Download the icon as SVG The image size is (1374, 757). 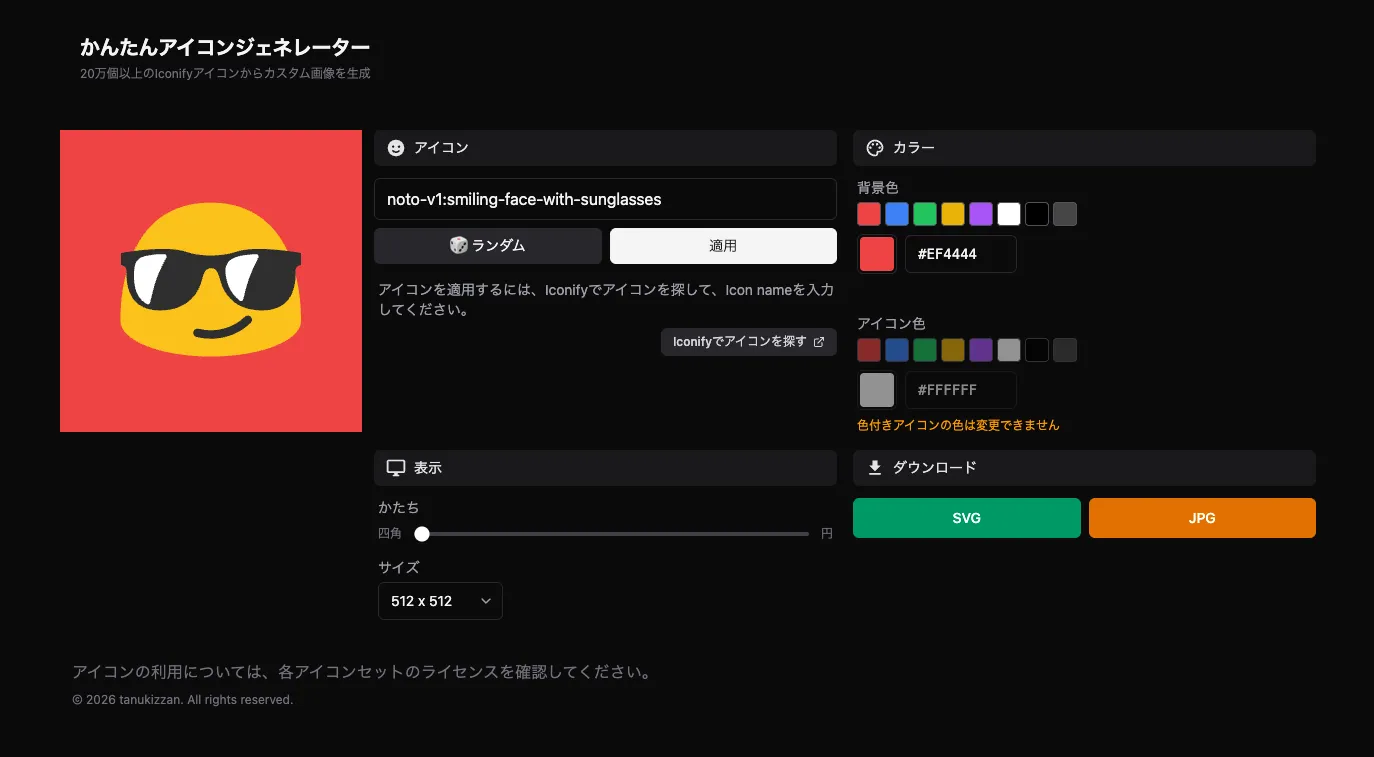pyautogui.click(x=966, y=518)
